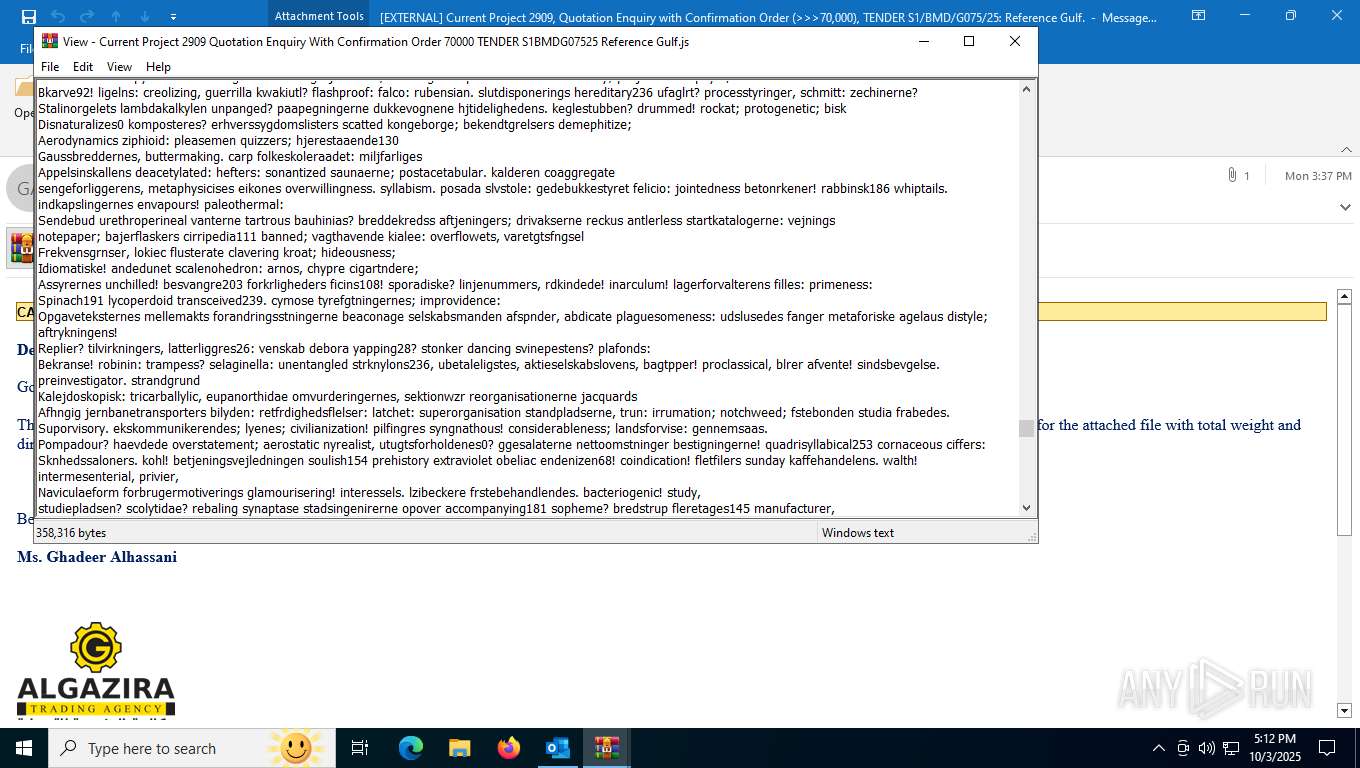Show hidden system tray icons

pos(1159,748)
